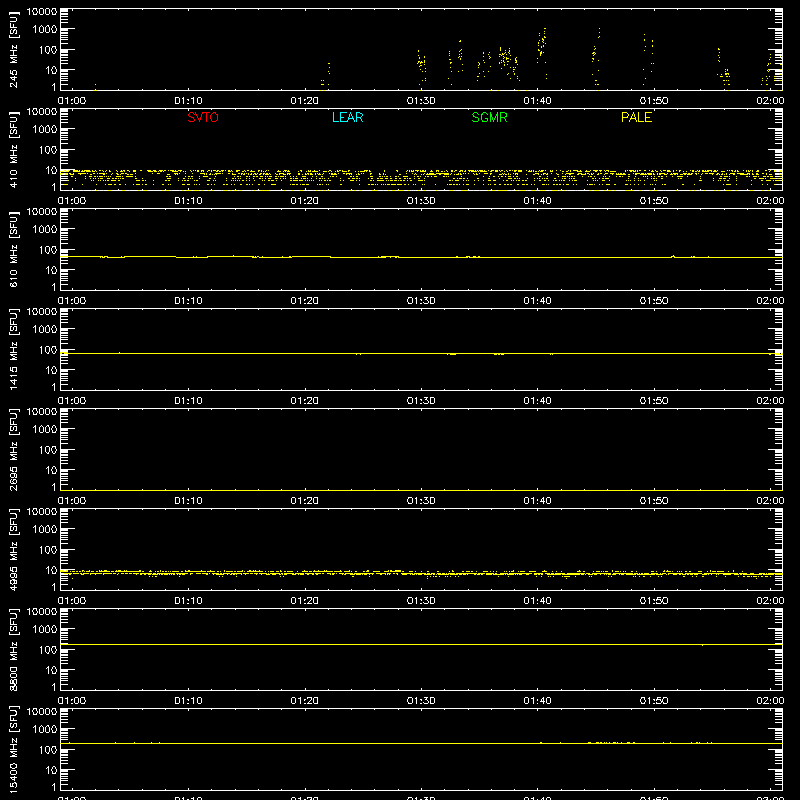This screenshot has width=800, height=800.
Task: Click the 1415 MHz [SFU] axis label
Action: coord(13,349)
